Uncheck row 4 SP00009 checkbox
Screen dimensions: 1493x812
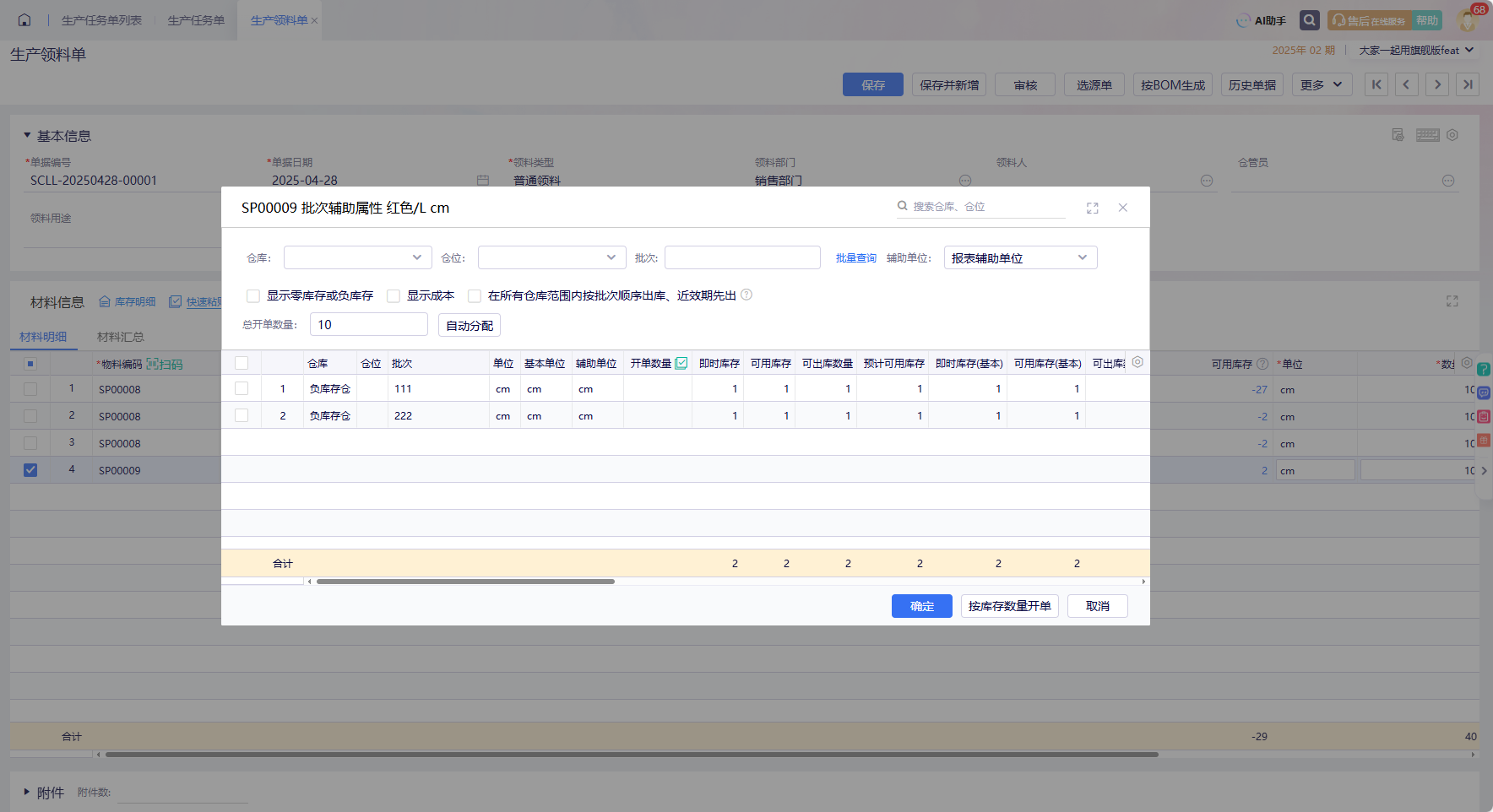point(30,470)
